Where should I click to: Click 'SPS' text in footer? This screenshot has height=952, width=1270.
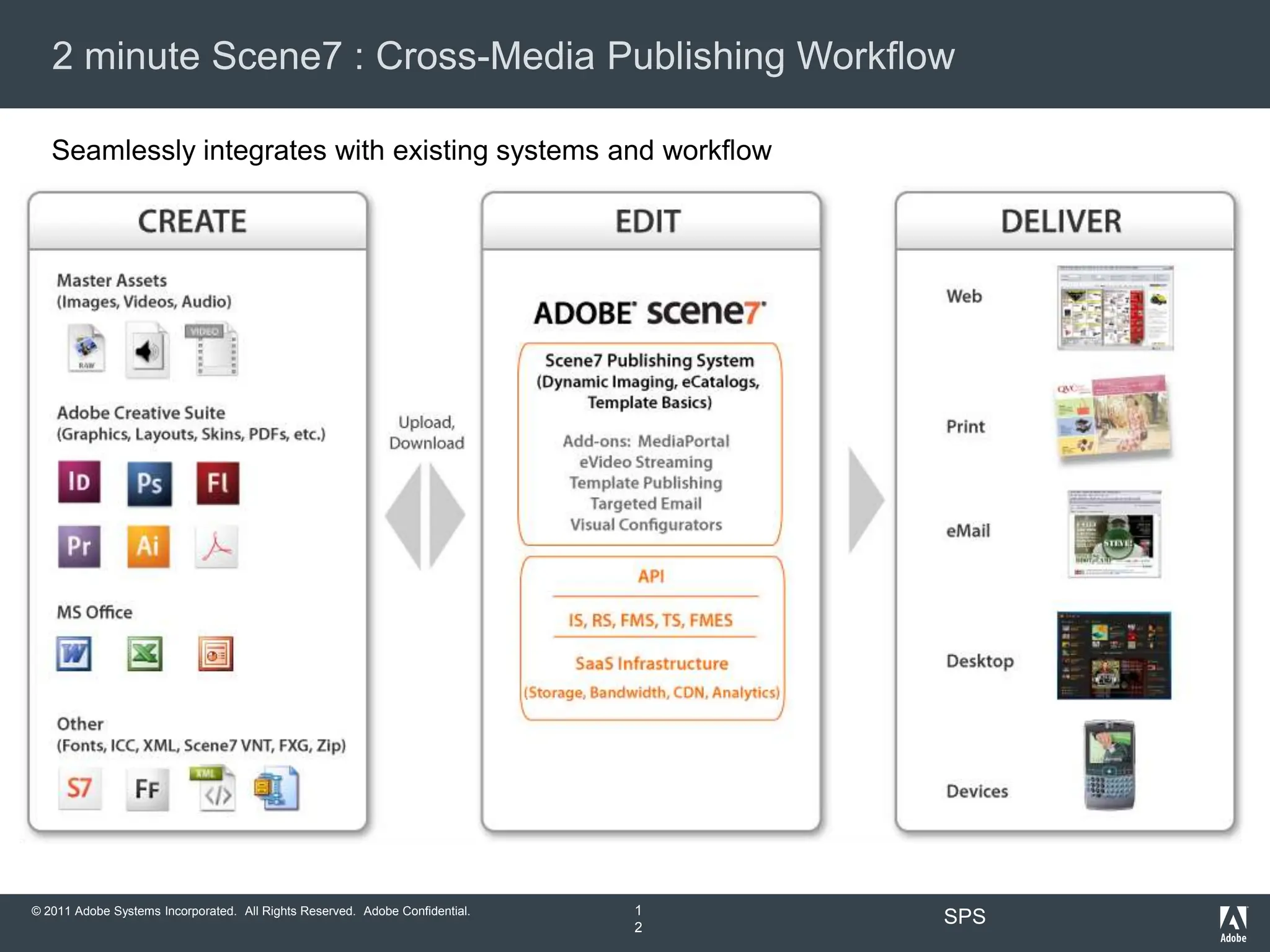(964, 917)
